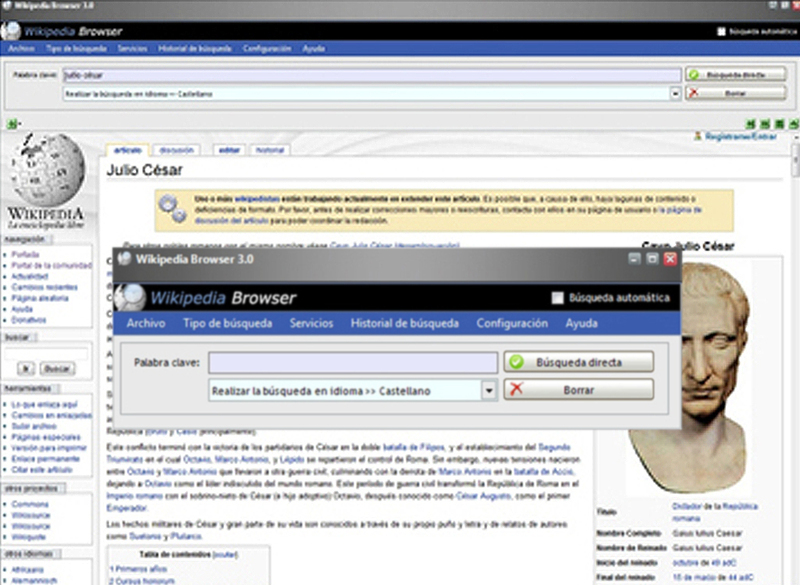Switch to the 'discusión' tab

pyautogui.click(x=177, y=150)
